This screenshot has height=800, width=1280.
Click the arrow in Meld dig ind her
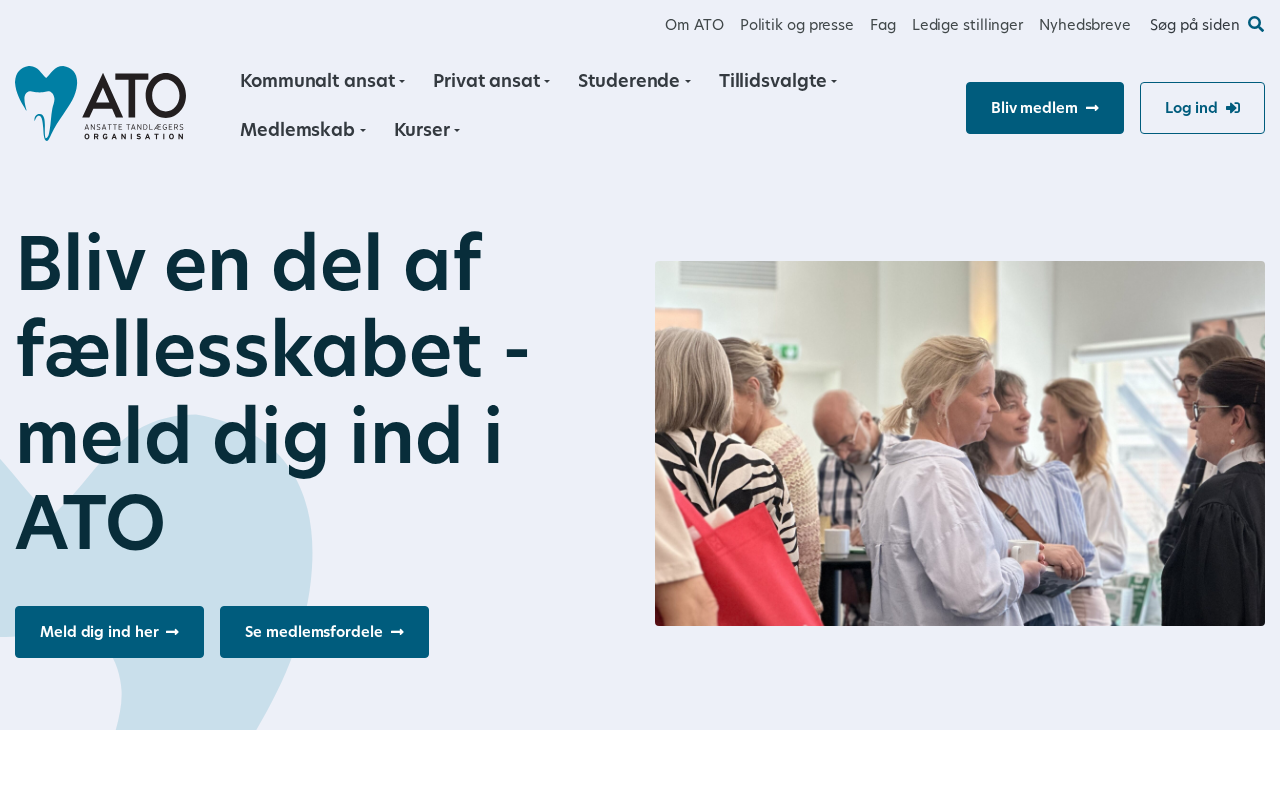click(172, 632)
